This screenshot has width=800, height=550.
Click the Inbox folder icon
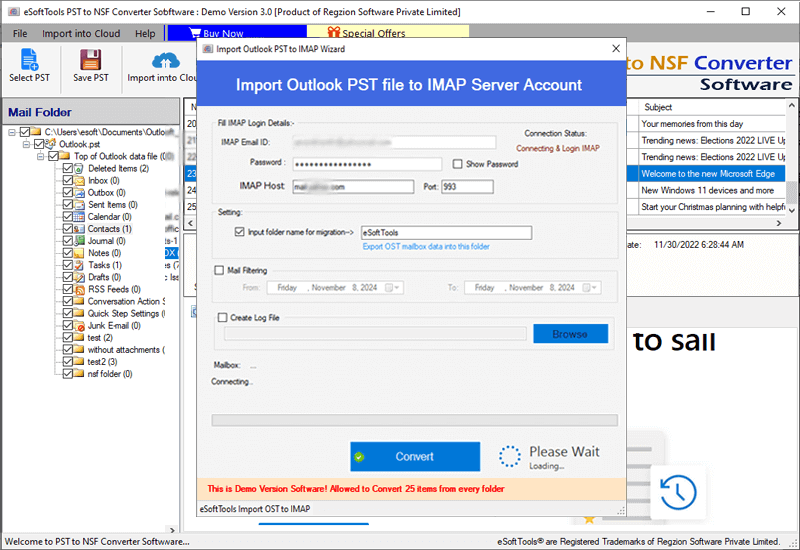tap(79, 181)
